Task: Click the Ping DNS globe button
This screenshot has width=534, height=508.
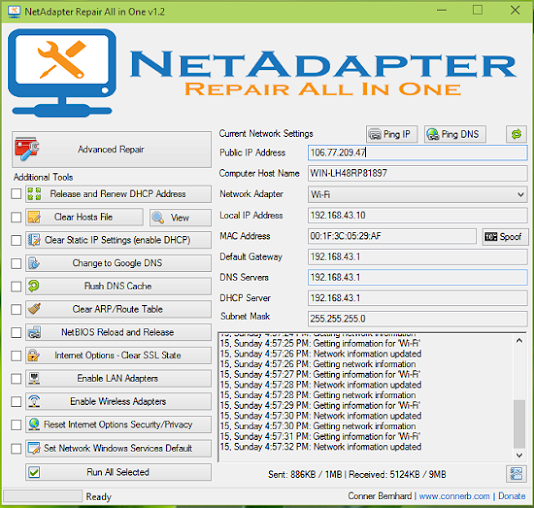Action: click(x=455, y=134)
